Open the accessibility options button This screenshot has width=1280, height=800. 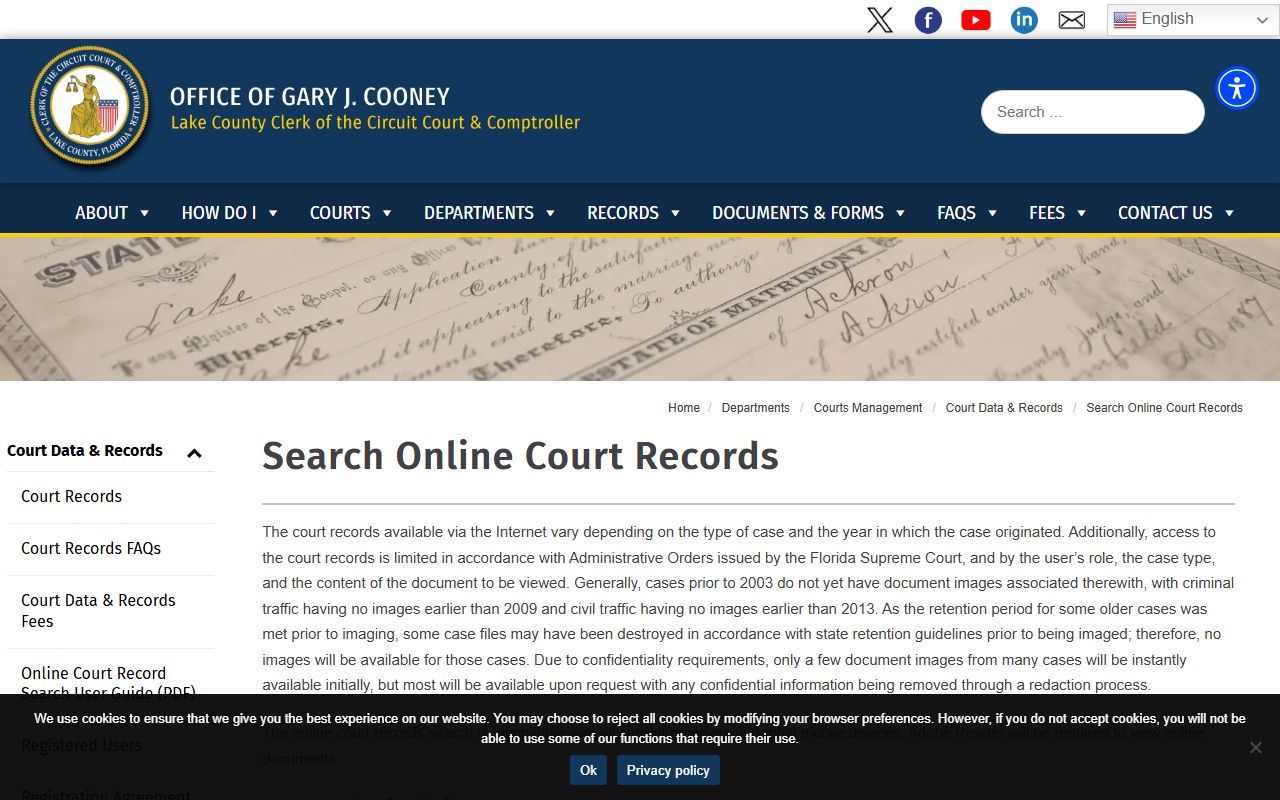click(1237, 88)
